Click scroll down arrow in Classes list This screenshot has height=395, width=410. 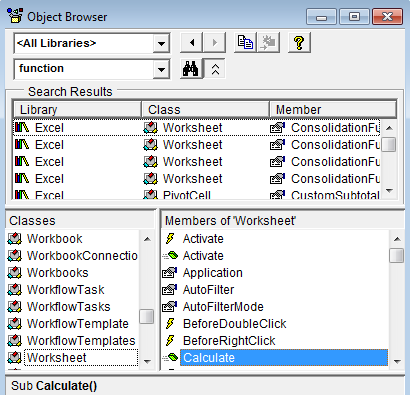pyautogui.click(x=147, y=361)
